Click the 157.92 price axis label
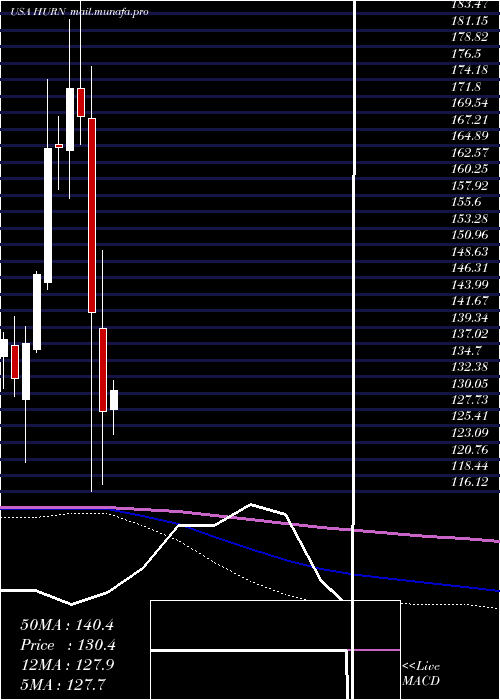 pyautogui.click(x=470, y=186)
